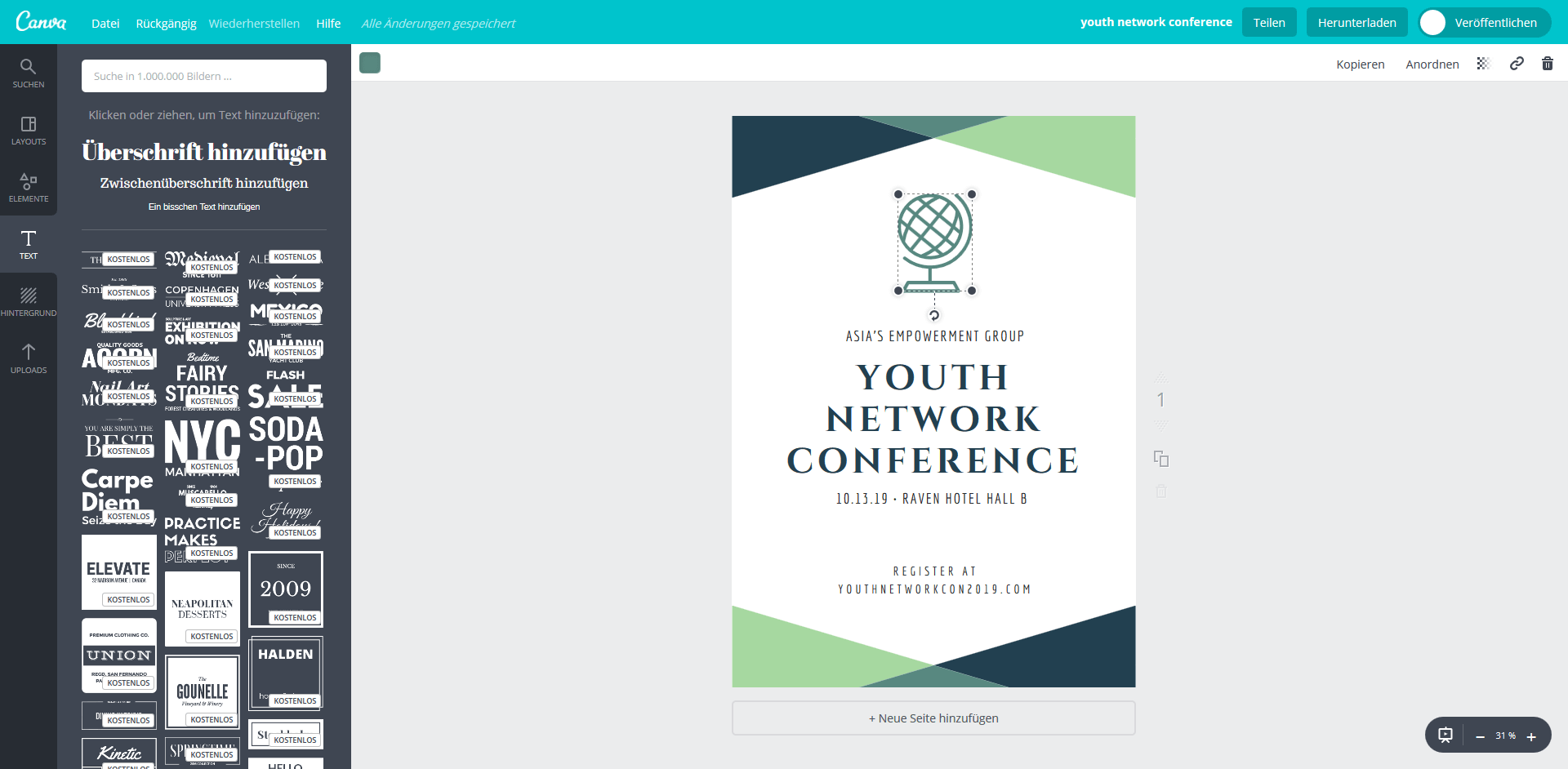Screen dimensions: 1568x769
Task: Click the page delete icon beside canvas
Action: click(1161, 491)
